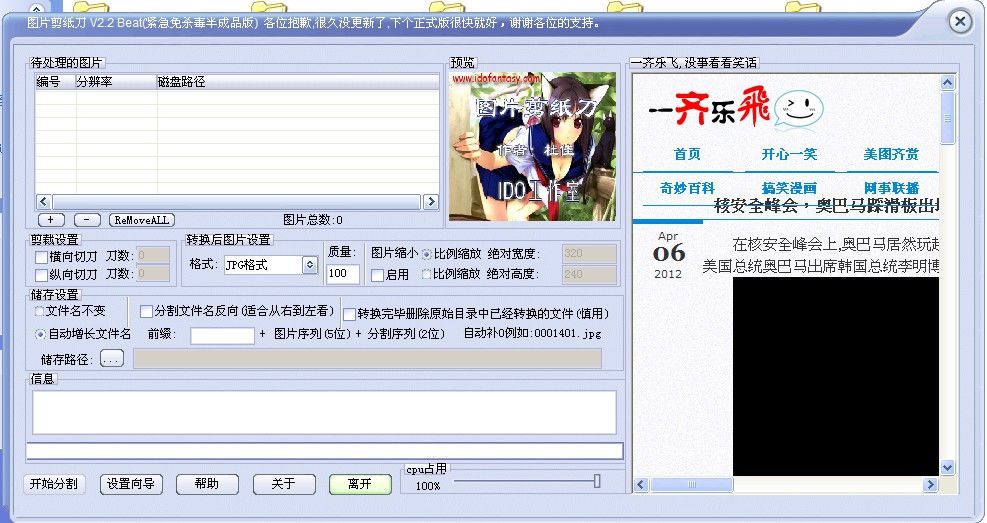Click the preview image thumbnail
Screen dimensions: 987x523
533,146
